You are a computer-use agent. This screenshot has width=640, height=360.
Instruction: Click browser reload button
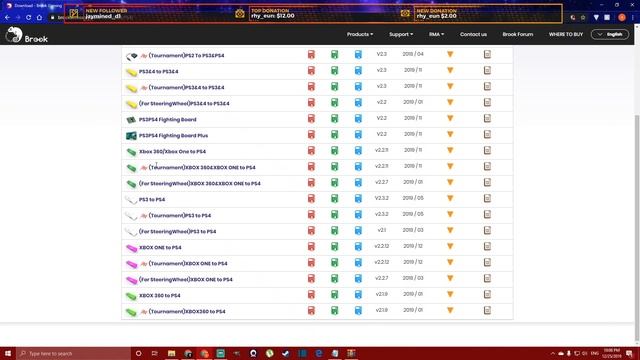[28, 17]
